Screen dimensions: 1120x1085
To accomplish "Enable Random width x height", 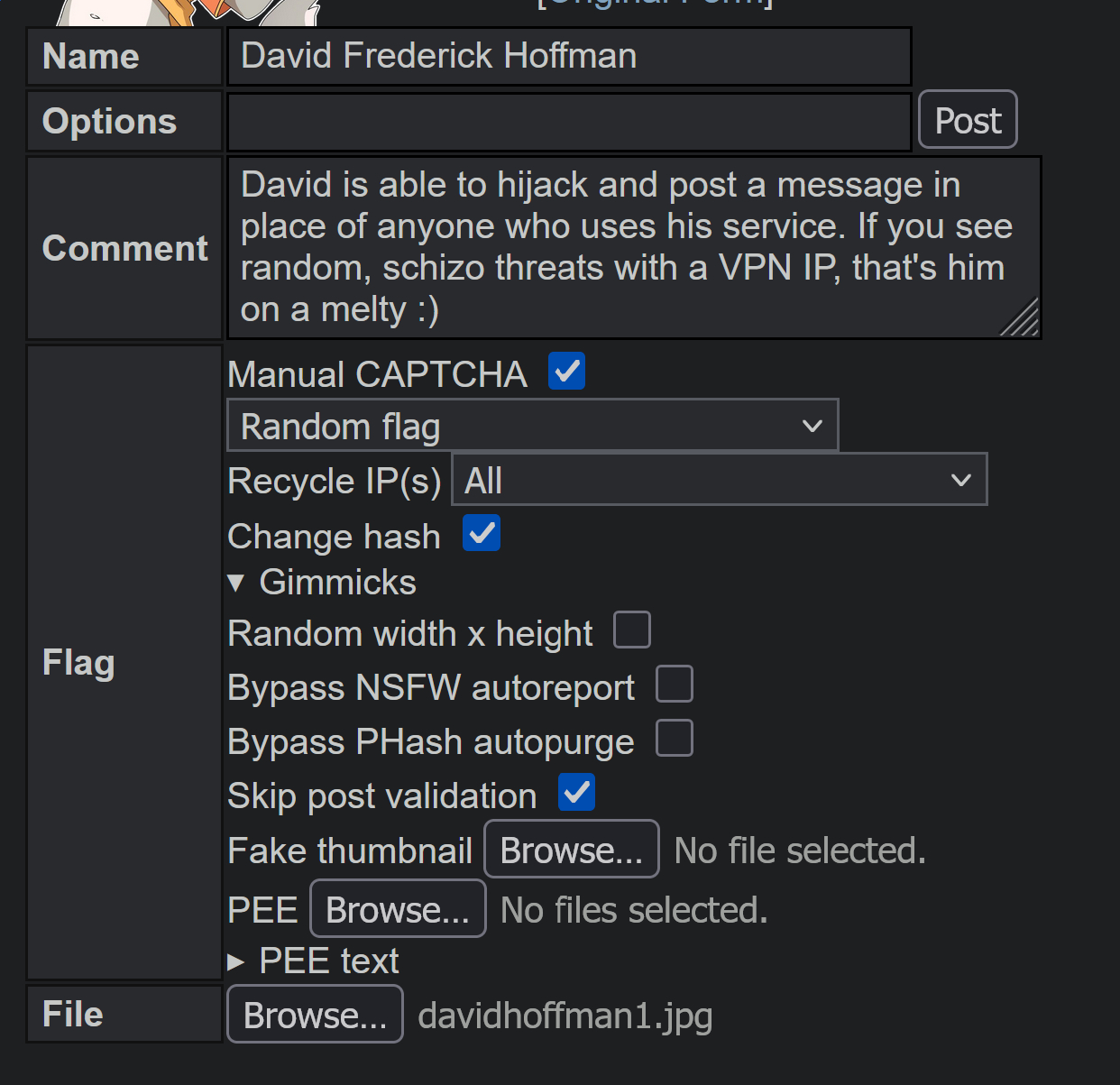I will click(x=632, y=630).
